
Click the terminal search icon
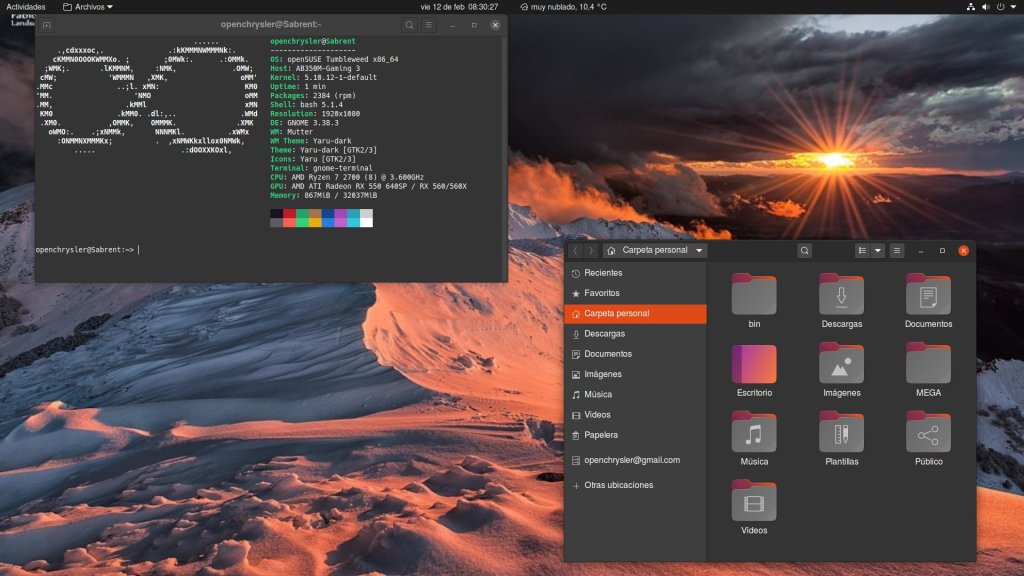tap(410, 25)
